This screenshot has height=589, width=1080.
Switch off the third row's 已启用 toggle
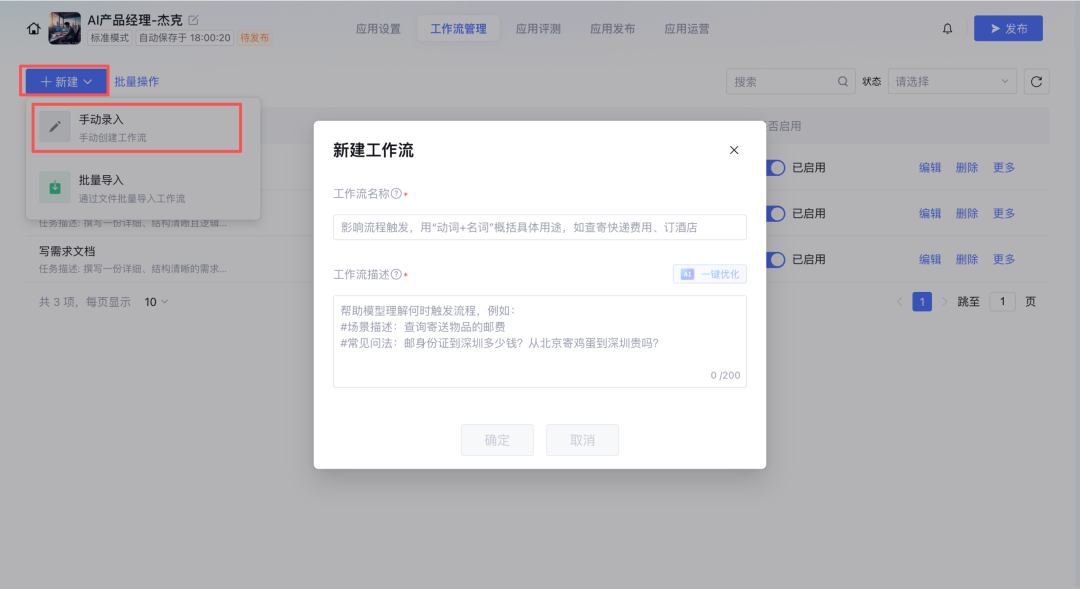click(775, 259)
